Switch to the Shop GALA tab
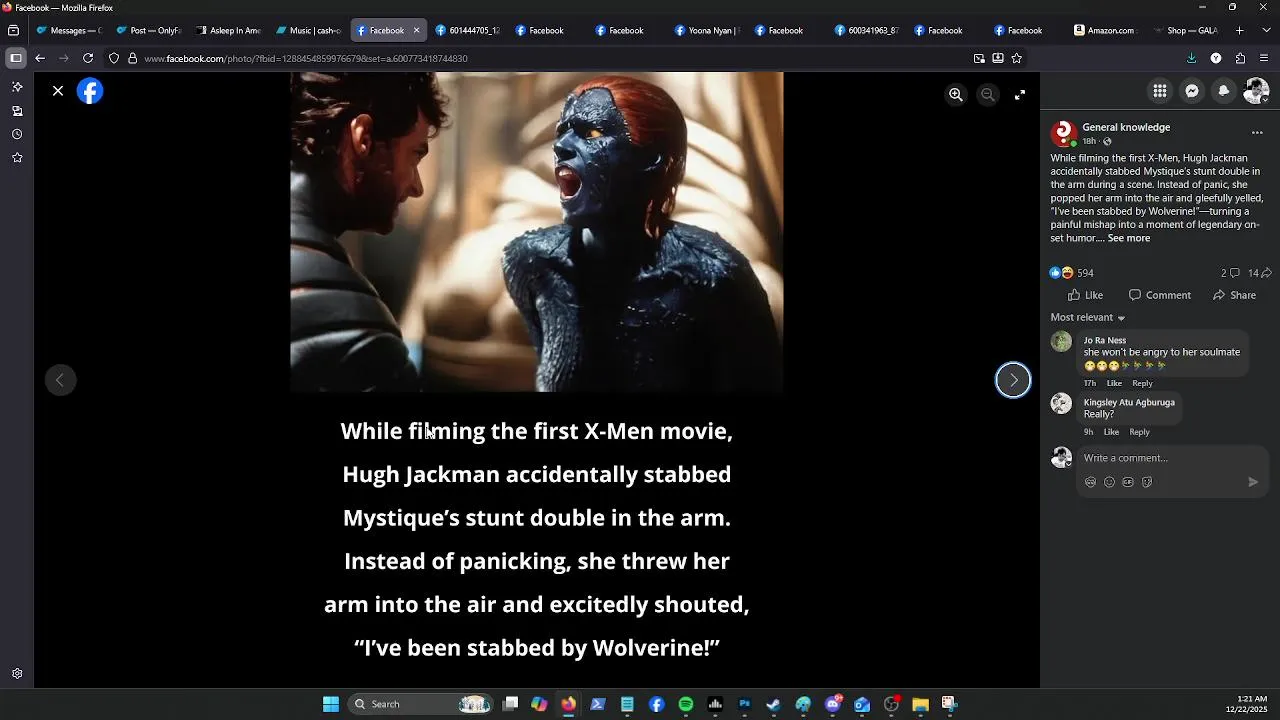1280x720 pixels. pyautogui.click(x=1185, y=30)
